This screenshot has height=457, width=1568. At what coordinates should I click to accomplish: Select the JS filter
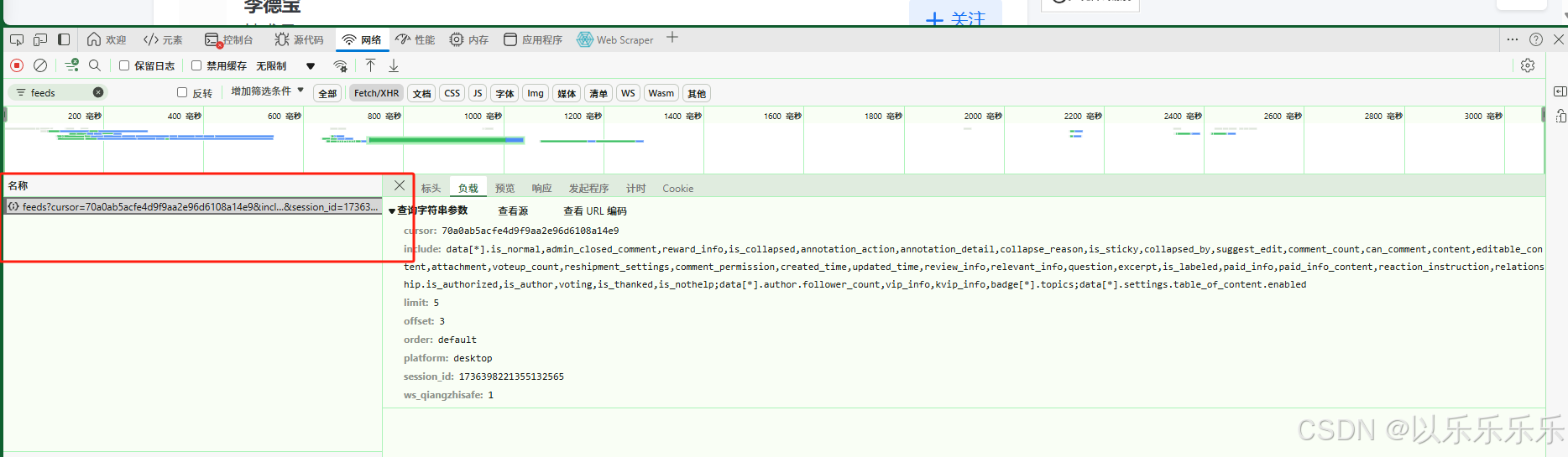pos(478,93)
